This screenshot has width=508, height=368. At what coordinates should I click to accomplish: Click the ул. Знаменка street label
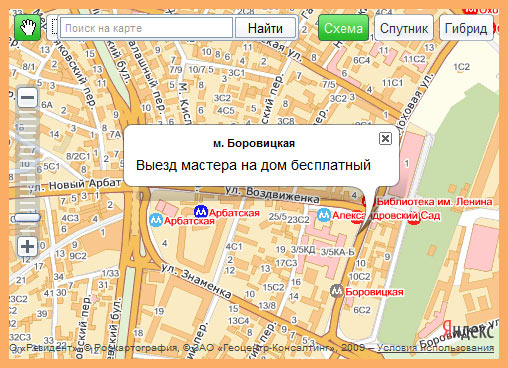[196, 281]
